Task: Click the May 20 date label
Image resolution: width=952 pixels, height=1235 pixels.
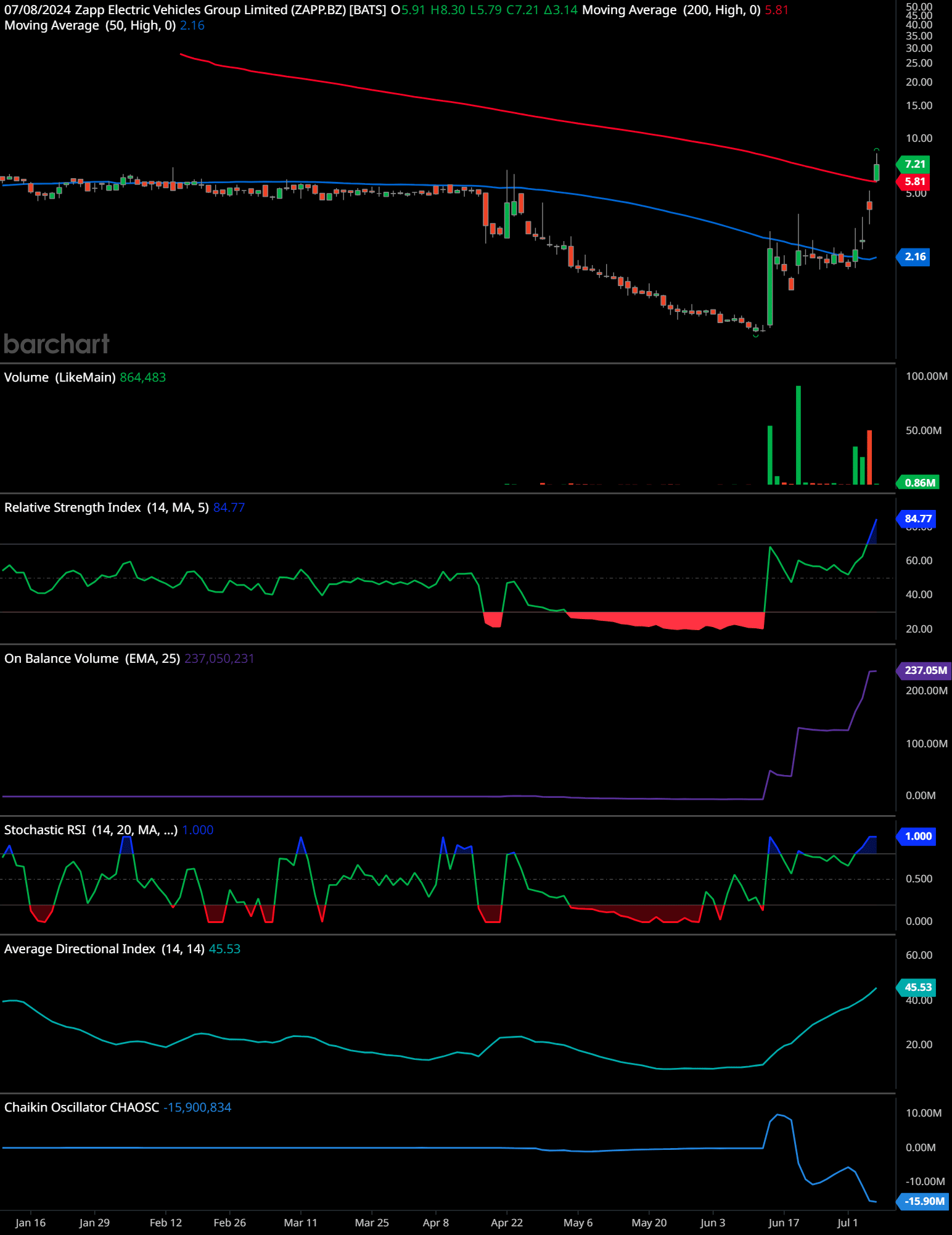Action: click(x=649, y=1223)
